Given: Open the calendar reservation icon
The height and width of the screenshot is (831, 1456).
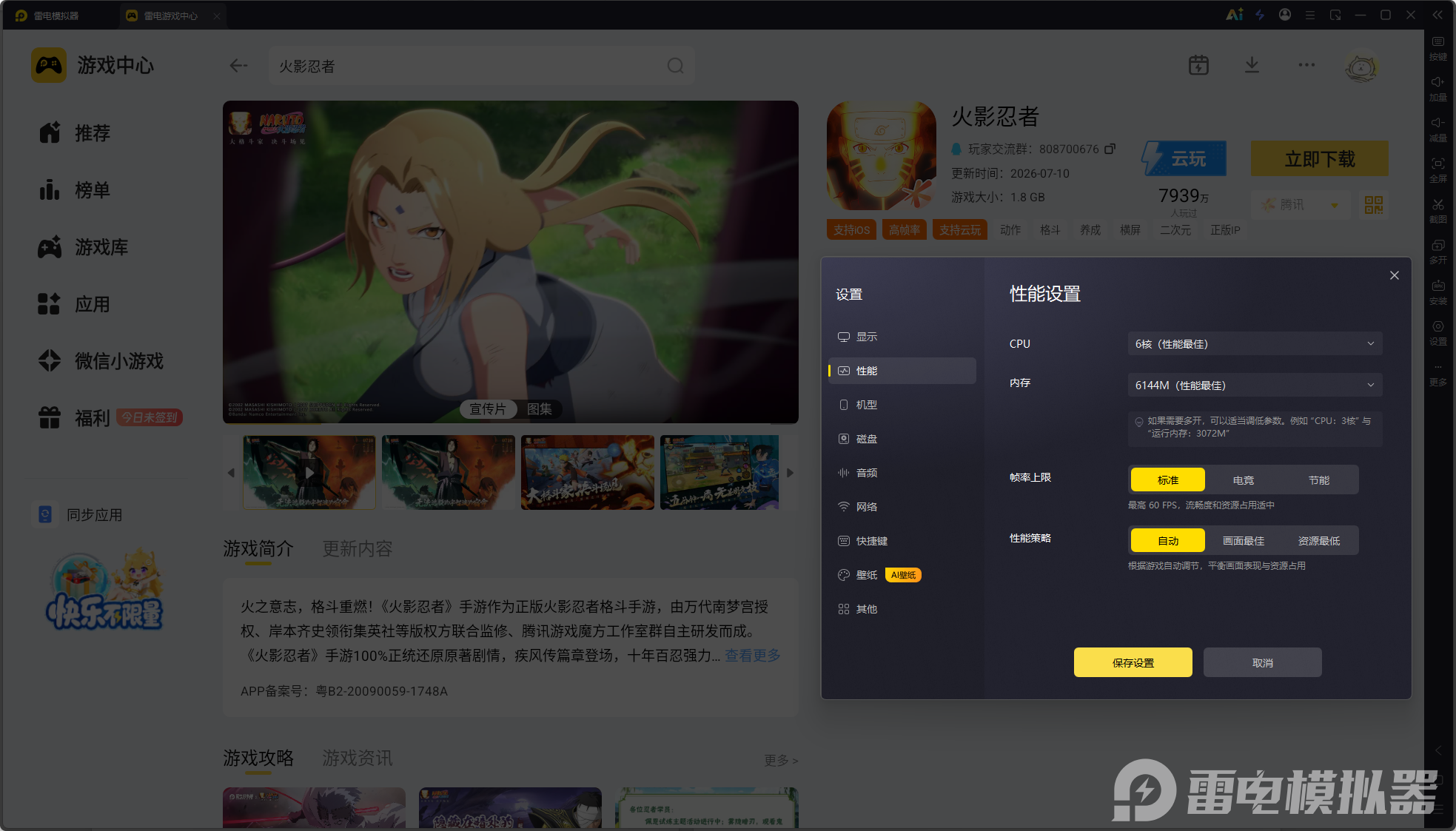Looking at the screenshot, I should coord(1198,65).
